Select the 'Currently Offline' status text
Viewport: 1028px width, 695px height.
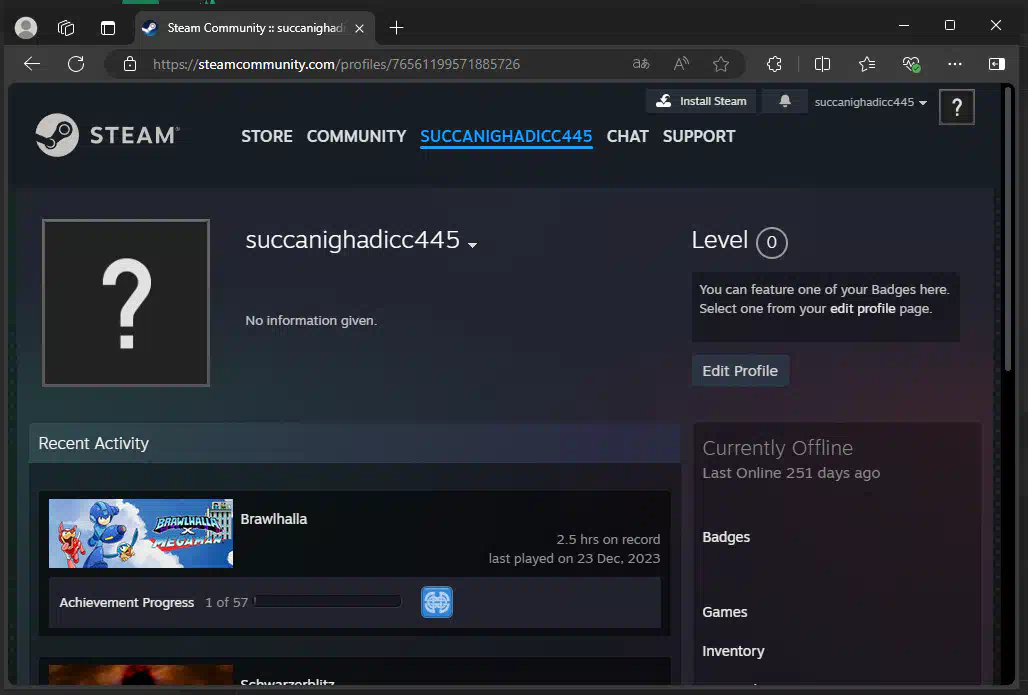(778, 448)
